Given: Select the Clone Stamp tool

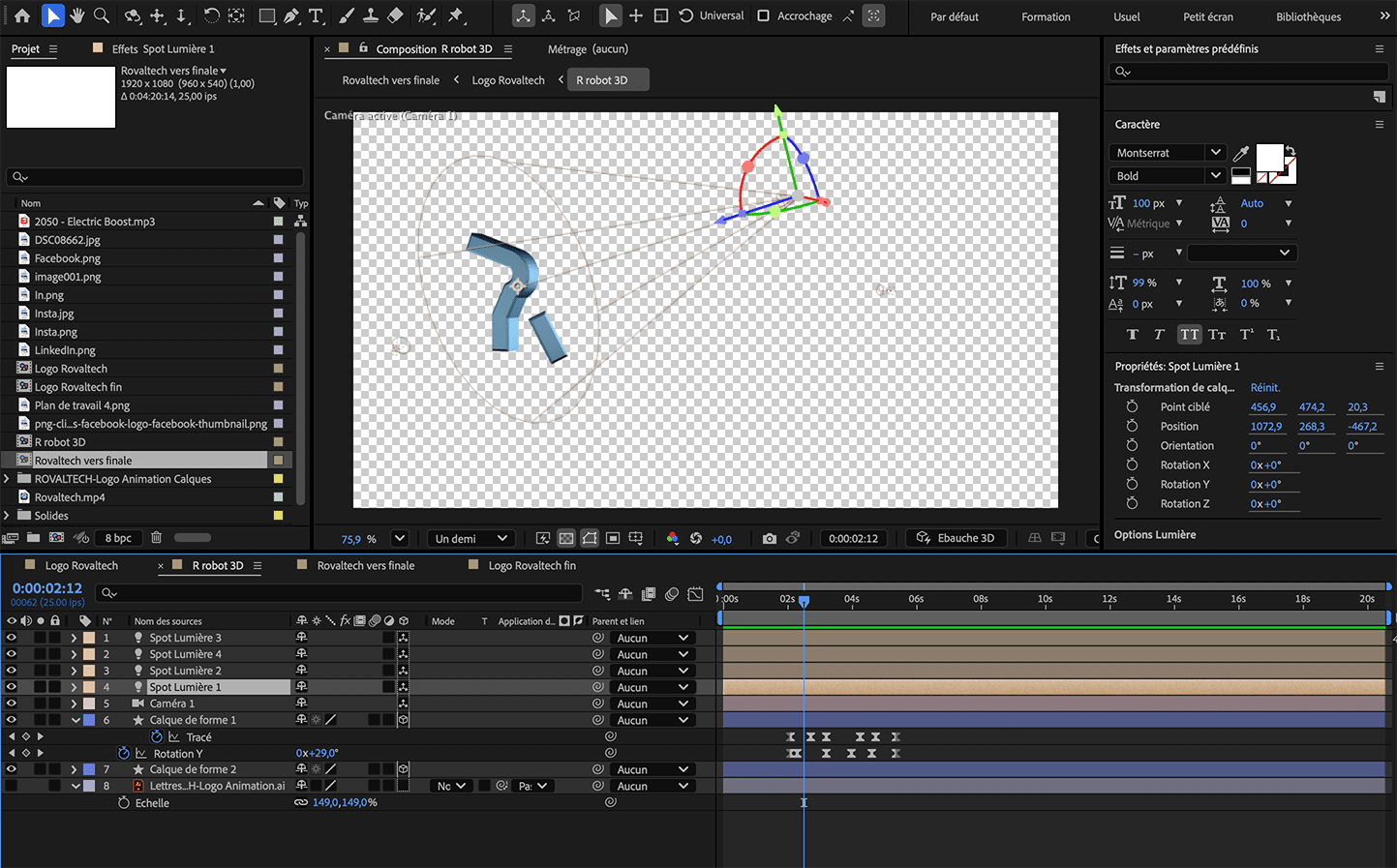Looking at the screenshot, I should coord(371,15).
